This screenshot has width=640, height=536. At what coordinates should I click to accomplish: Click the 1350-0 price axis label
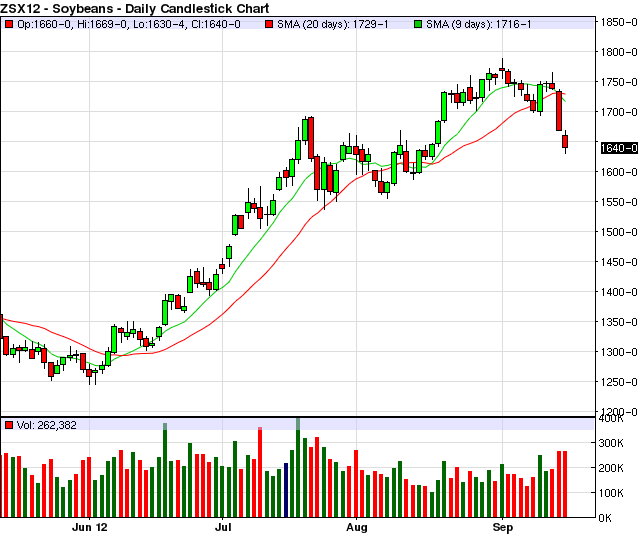[619, 322]
